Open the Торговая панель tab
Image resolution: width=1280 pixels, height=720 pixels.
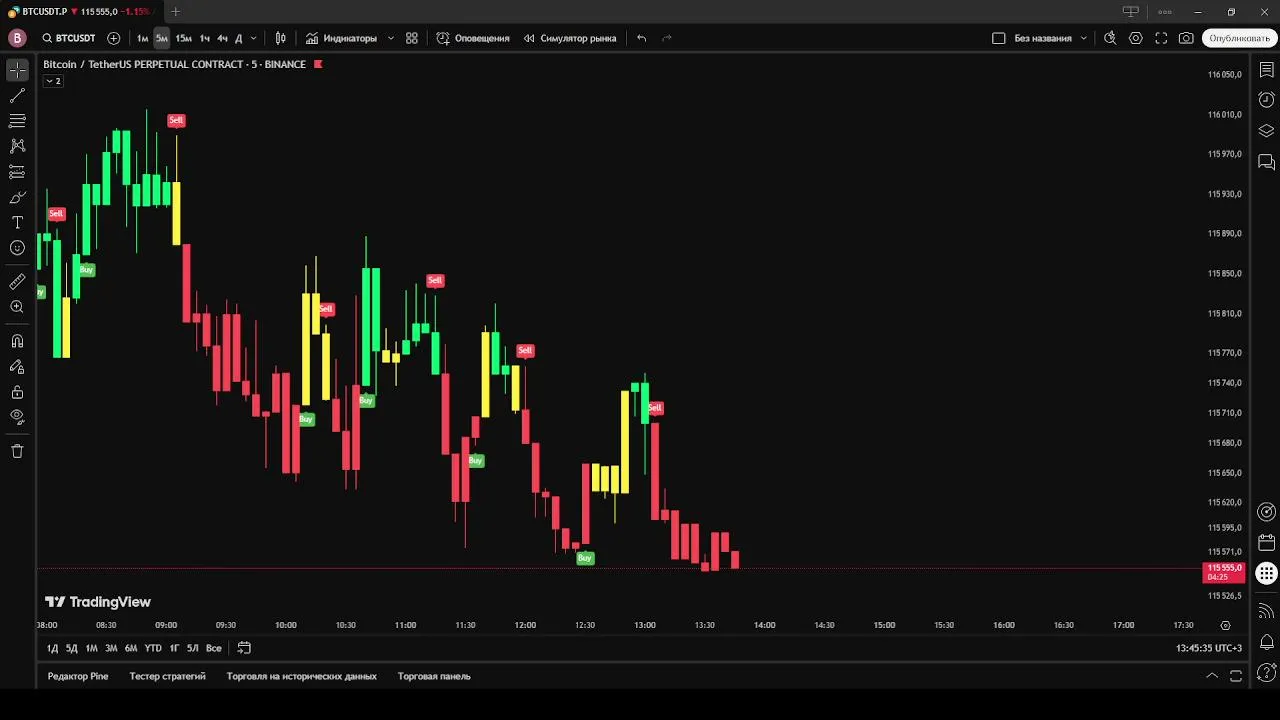(x=434, y=676)
